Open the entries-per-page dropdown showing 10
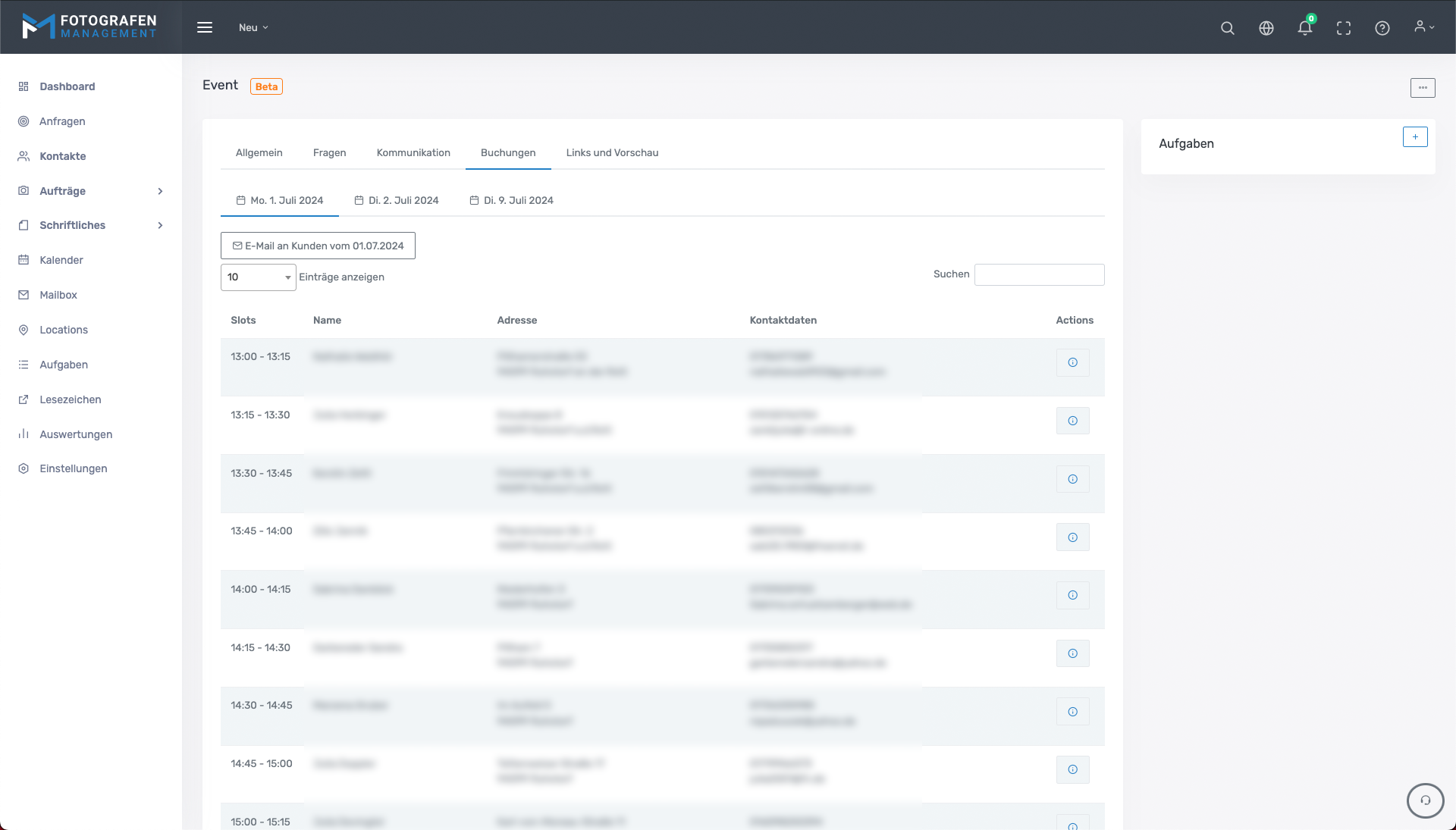This screenshot has width=1456, height=830. point(258,277)
